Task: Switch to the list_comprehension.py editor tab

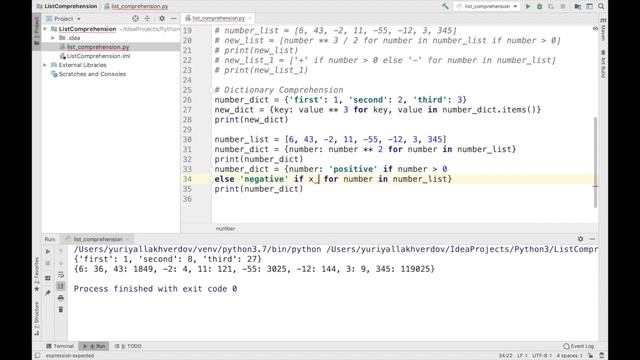Action: click(x=218, y=18)
